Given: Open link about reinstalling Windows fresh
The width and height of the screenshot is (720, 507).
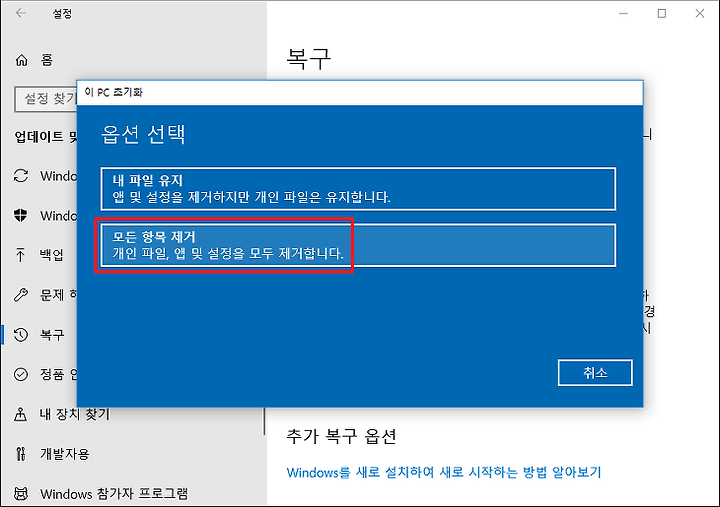Looking at the screenshot, I should point(444,472).
